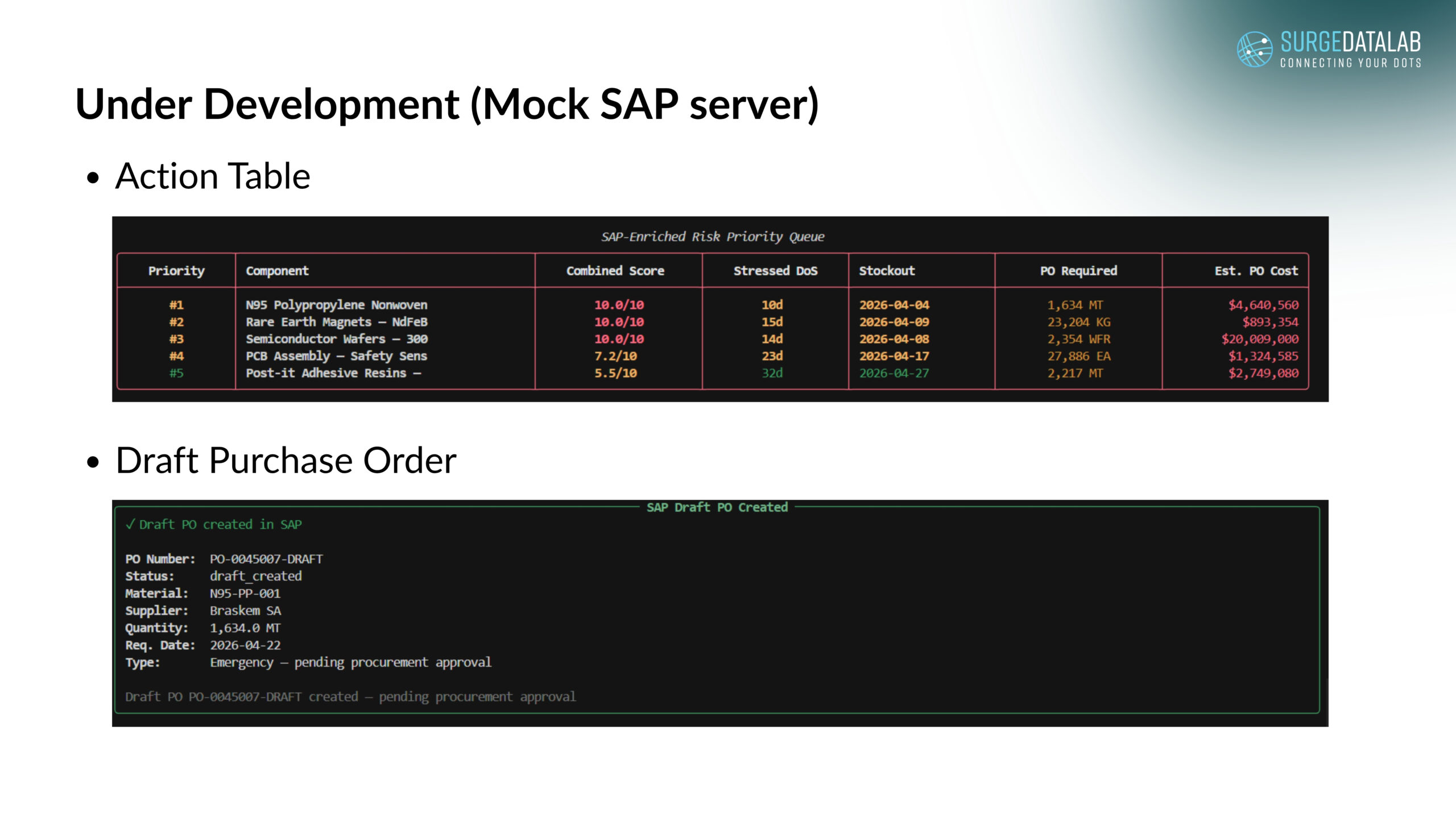
Task: Click the Est. PO Cost column header
Action: [1256, 271]
